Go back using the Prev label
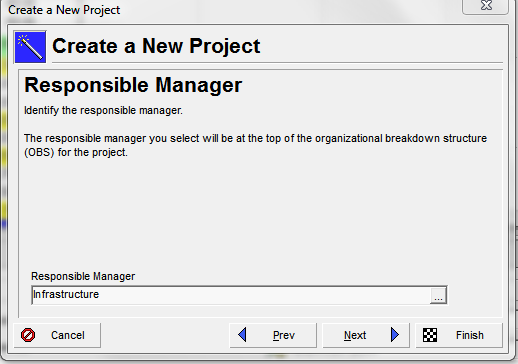The height and width of the screenshot is (364, 518). 284,335
